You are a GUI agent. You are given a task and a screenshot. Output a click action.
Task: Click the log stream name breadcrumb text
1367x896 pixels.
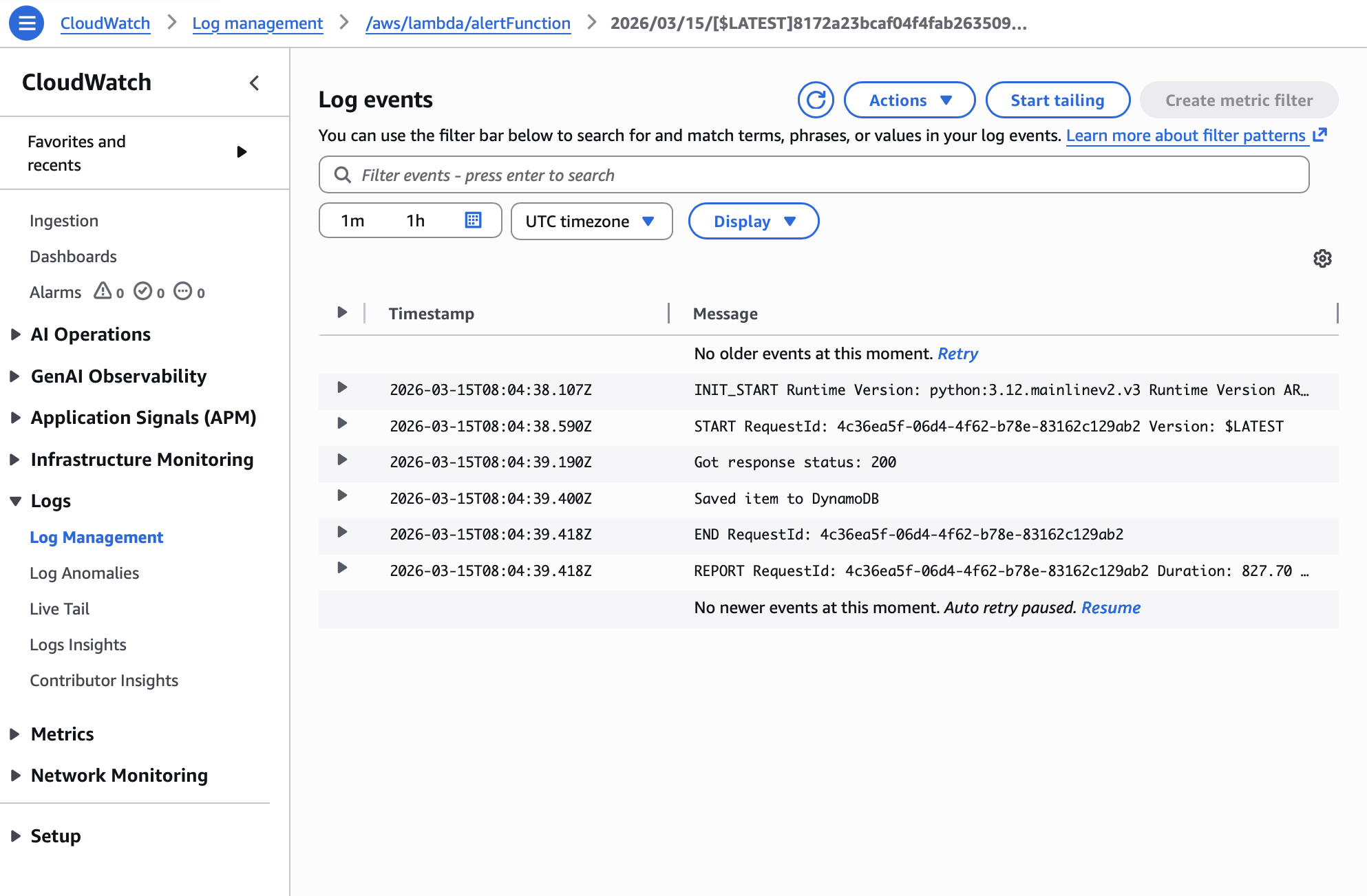point(818,23)
